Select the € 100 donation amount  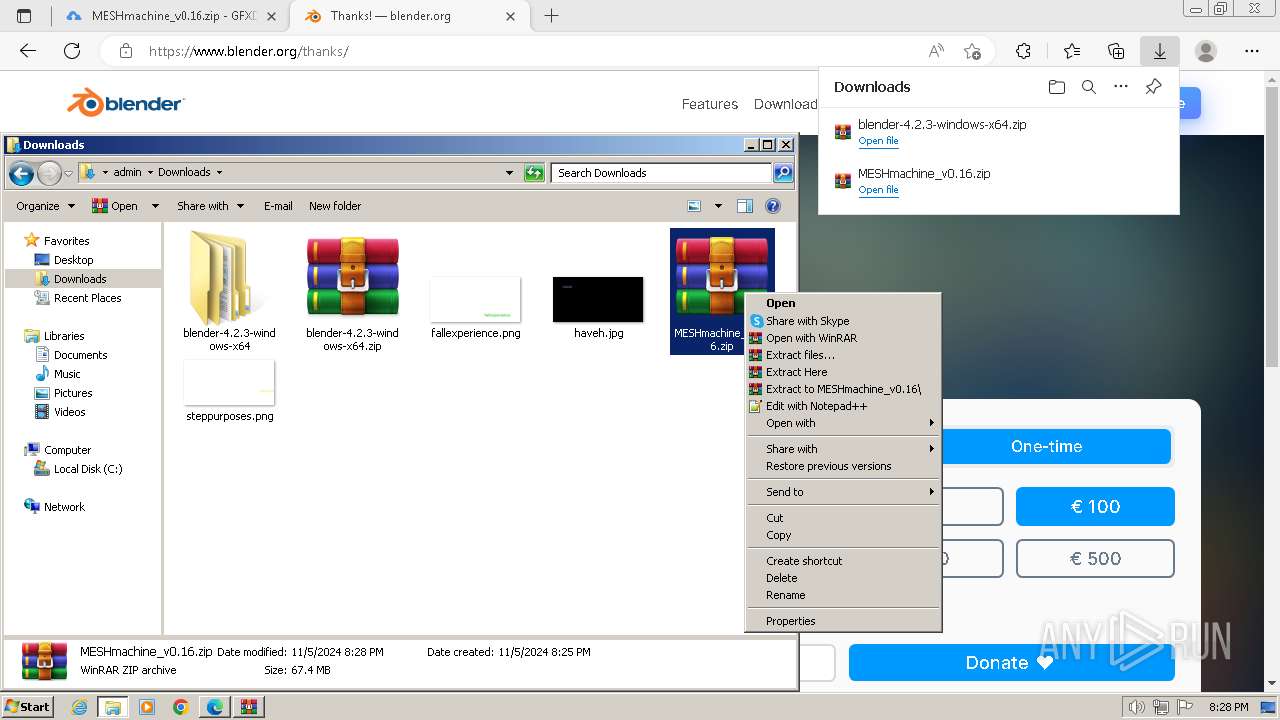click(1095, 507)
